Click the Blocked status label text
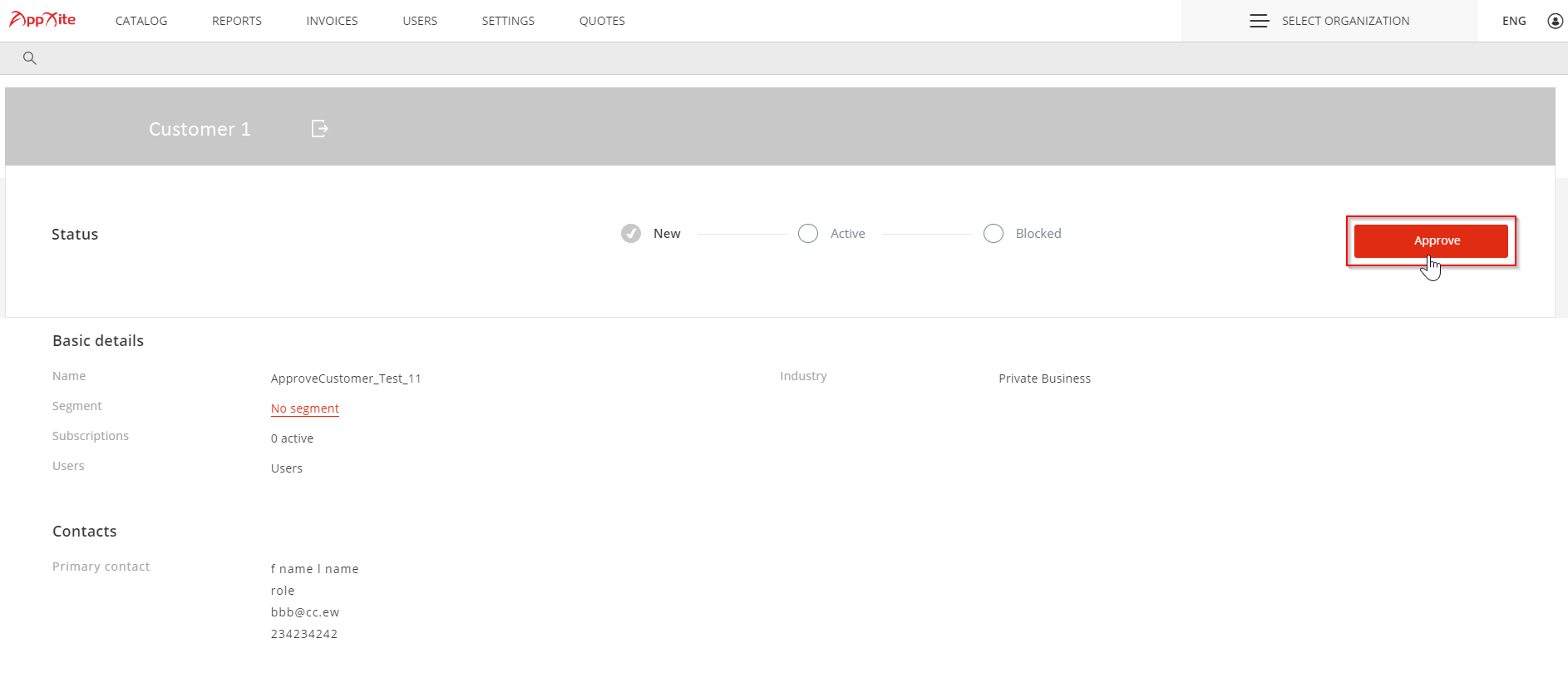The image size is (1568, 683). tap(1038, 234)
